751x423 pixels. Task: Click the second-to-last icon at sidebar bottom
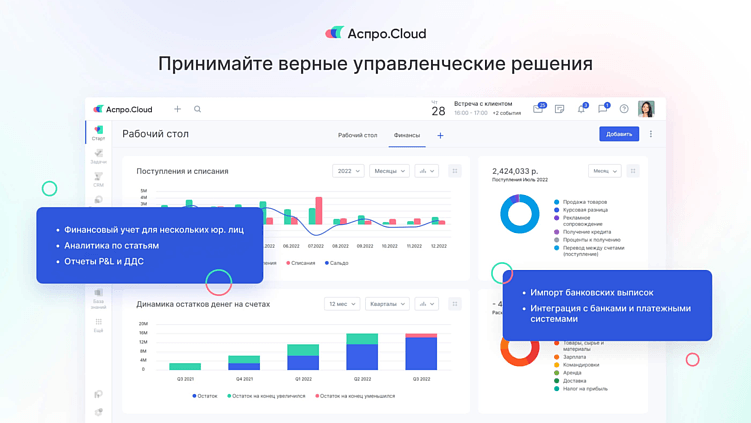tap(98, 394)
